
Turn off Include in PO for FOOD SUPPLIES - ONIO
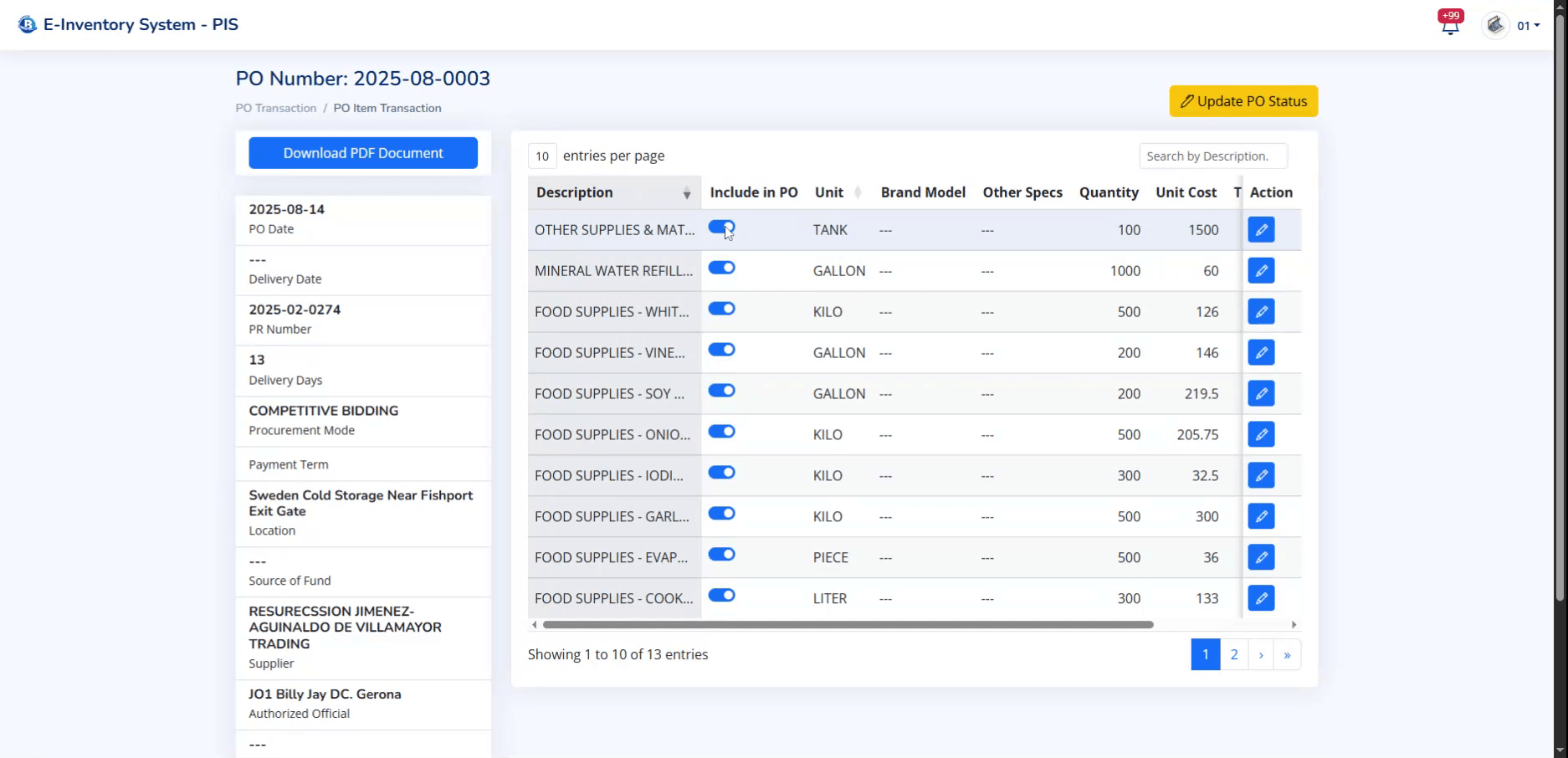click(721, 432)
